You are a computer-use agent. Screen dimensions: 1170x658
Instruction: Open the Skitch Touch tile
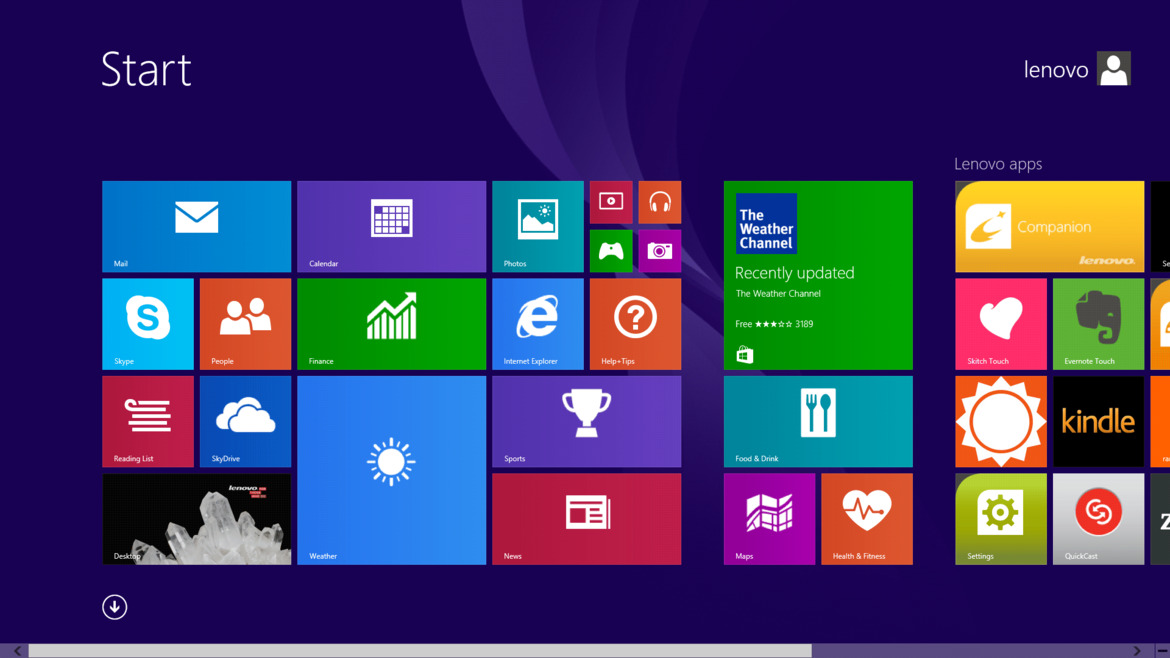[x=1001, y=324]
